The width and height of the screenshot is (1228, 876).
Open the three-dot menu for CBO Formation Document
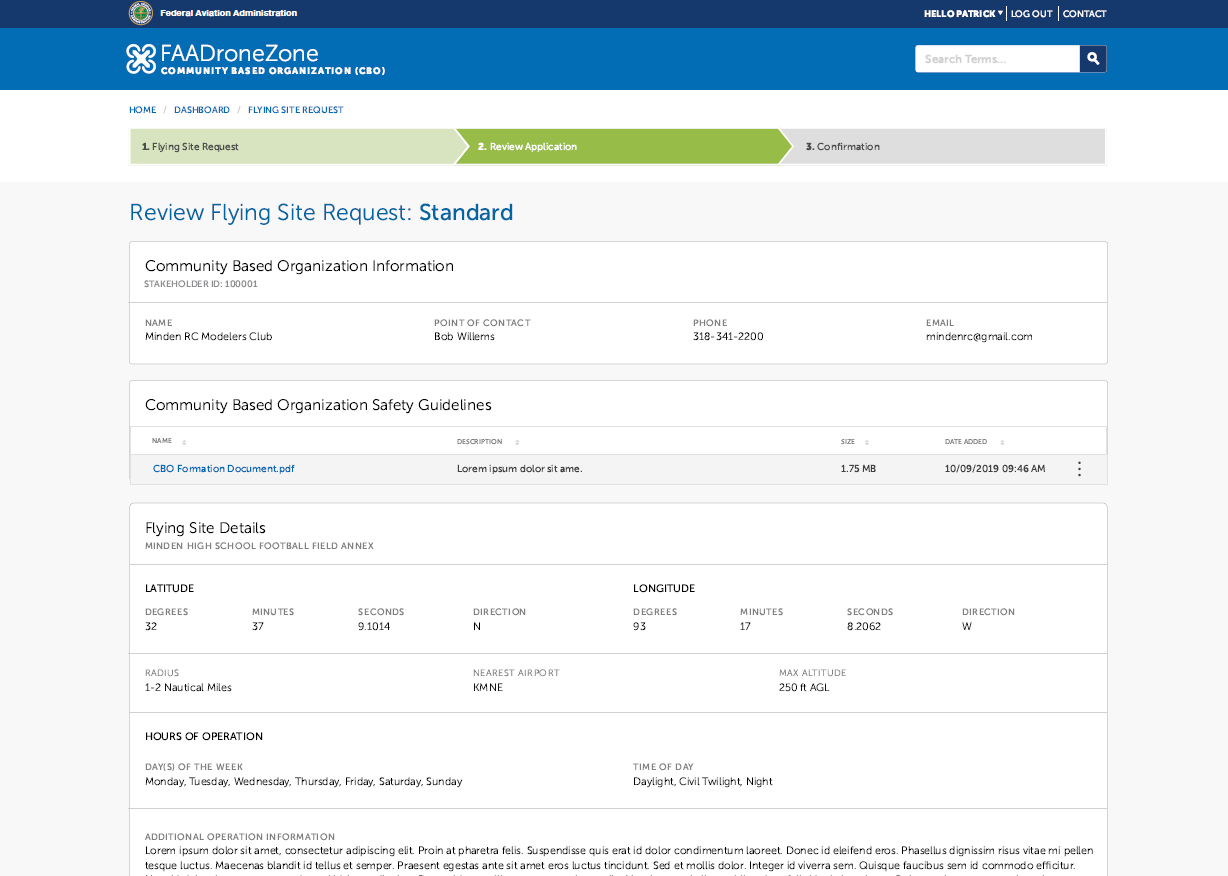click(x=1079, y=469)
